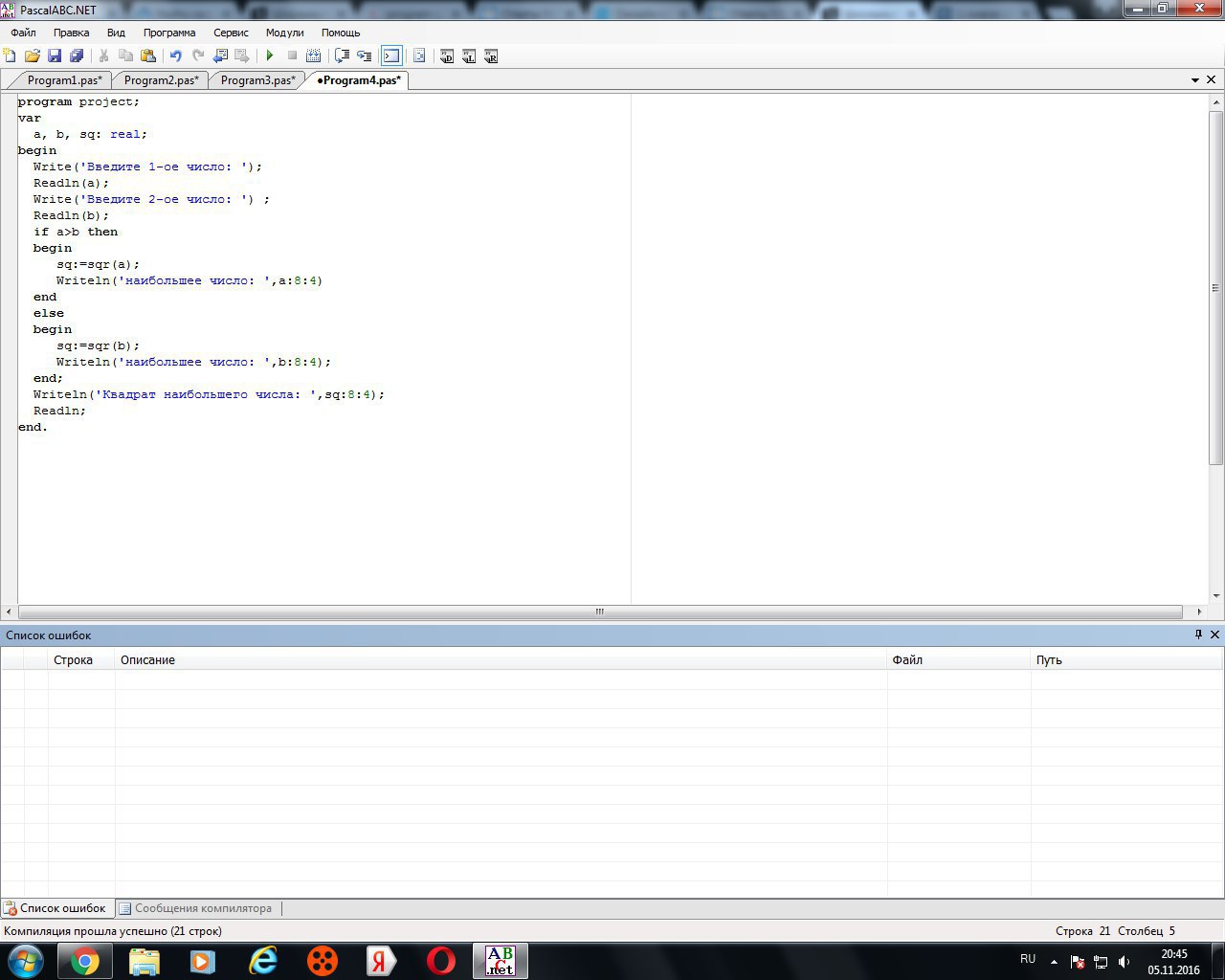Open the tab list dropdown arrow
Screen dimensions: 1225x980
pos(1195,80)
